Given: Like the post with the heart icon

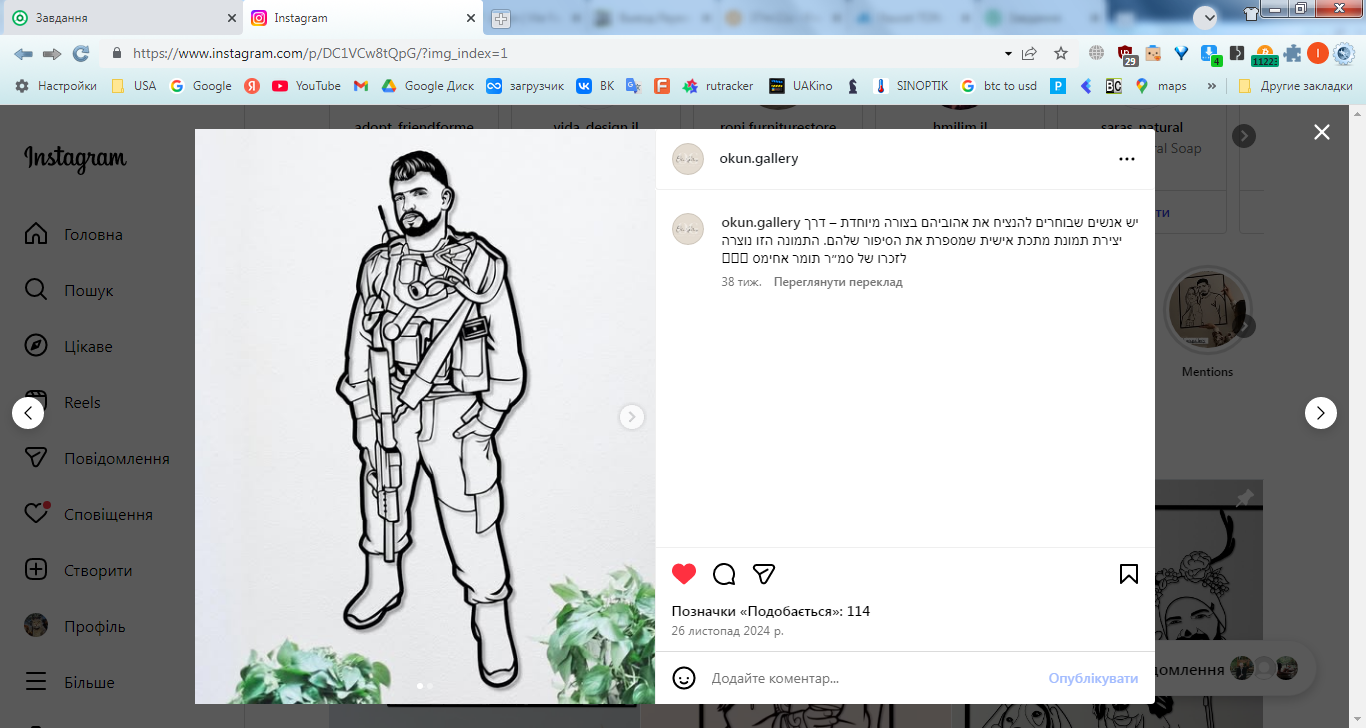Looking at the screenshot, I should click(684, 574).
